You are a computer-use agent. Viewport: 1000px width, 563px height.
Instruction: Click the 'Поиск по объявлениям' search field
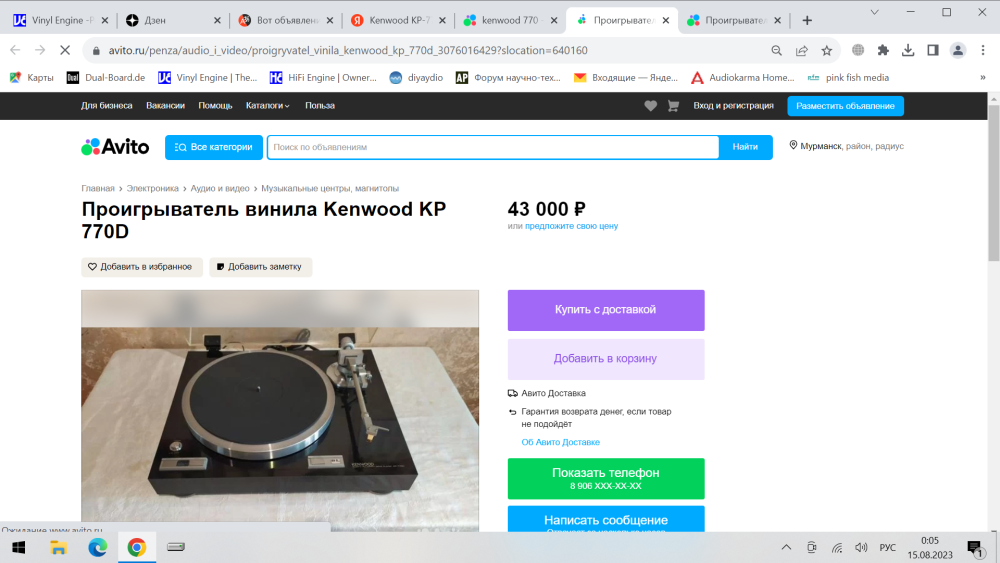[493, 147]
